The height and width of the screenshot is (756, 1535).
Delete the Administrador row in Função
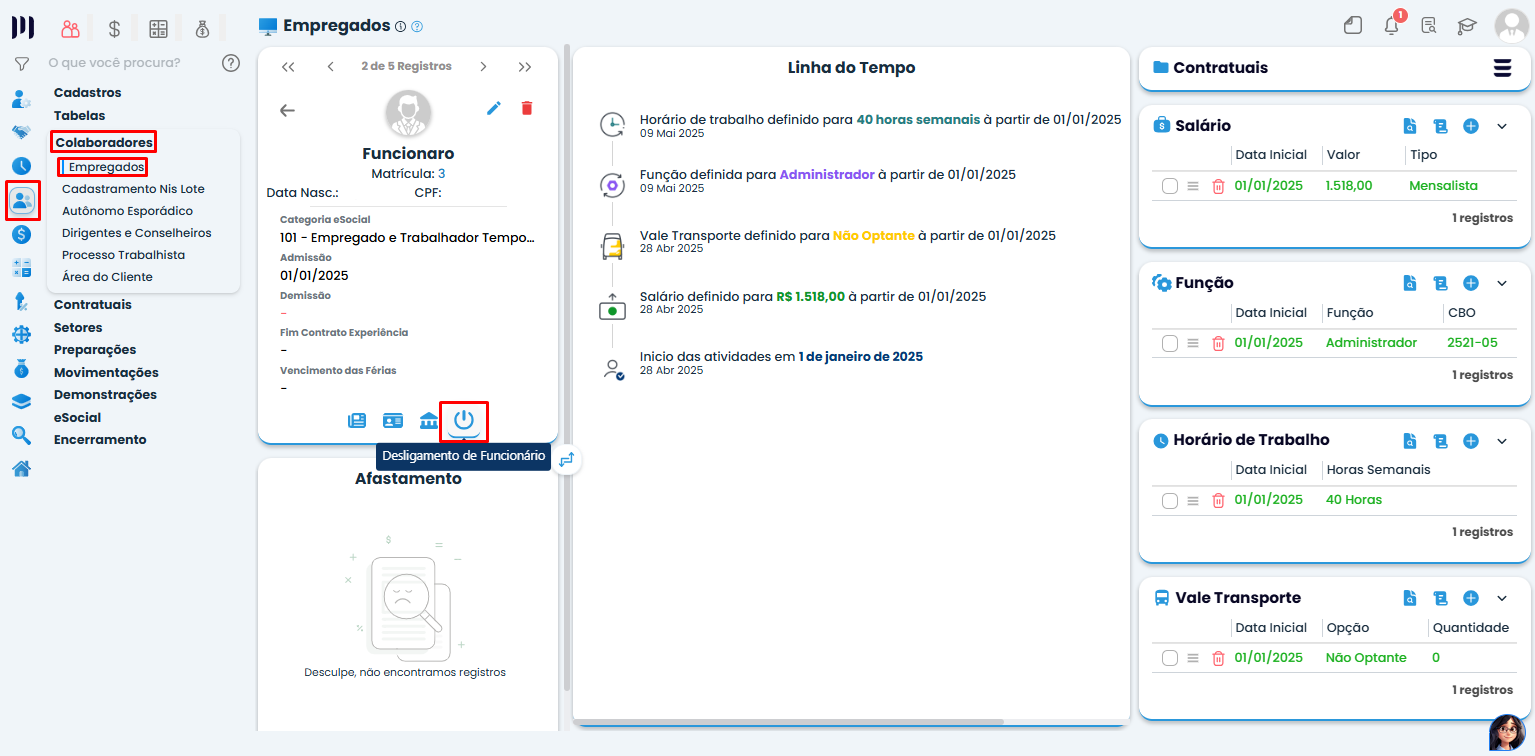1218,343
